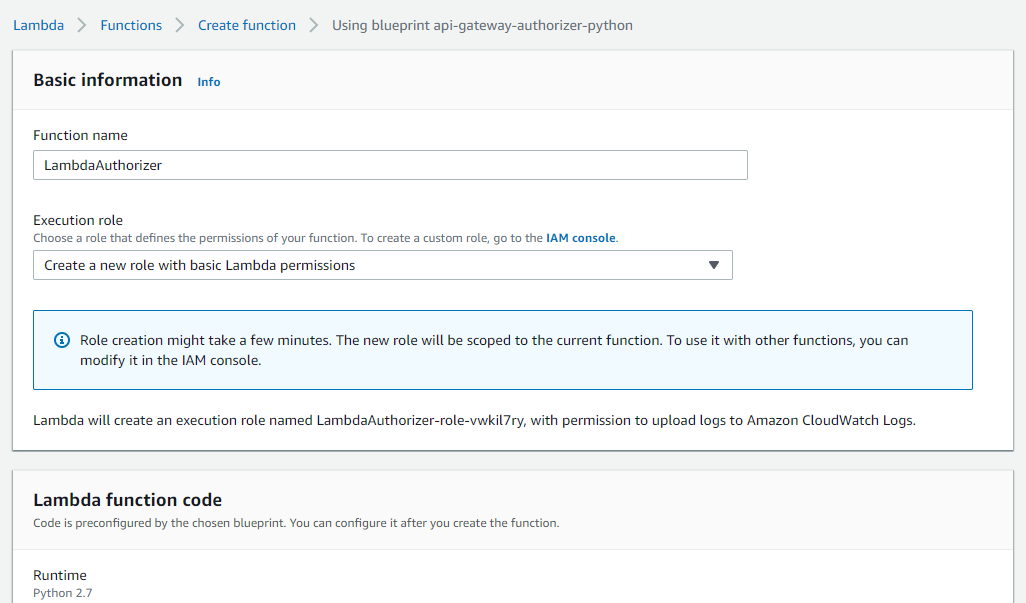
Task: Click the chevron separator after Create function
Action: [314, 25]
